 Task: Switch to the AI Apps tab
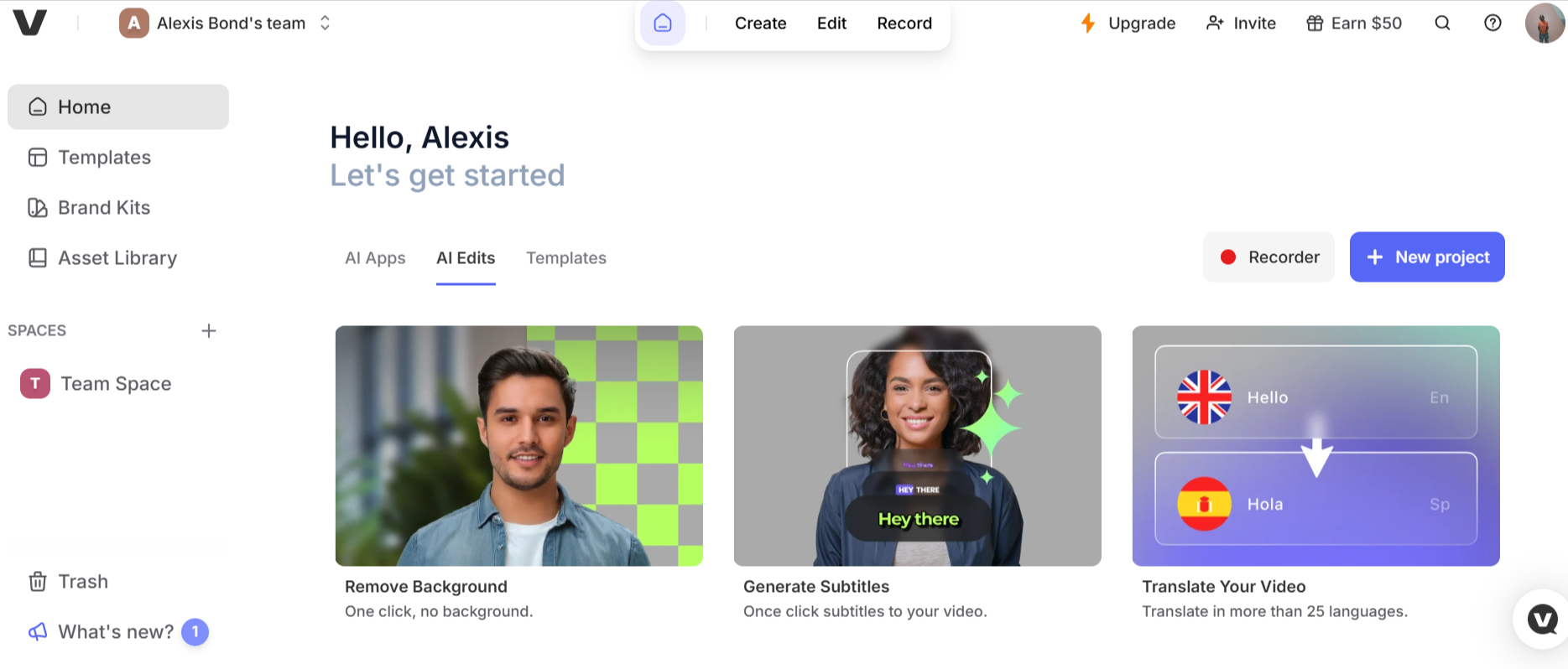pos(375,258)
